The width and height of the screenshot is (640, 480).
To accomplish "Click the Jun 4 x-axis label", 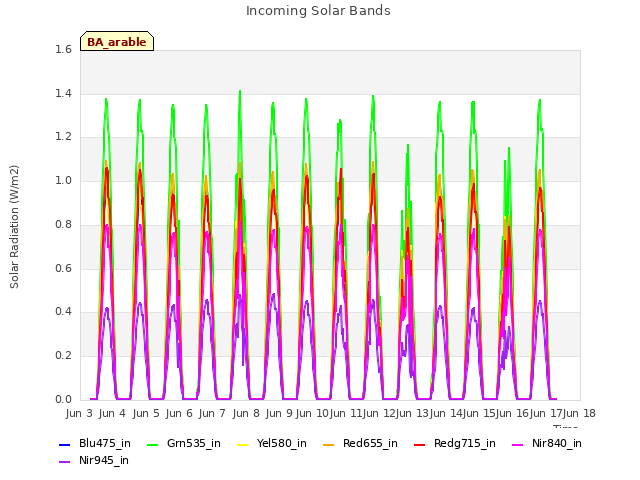I will 112,413.
